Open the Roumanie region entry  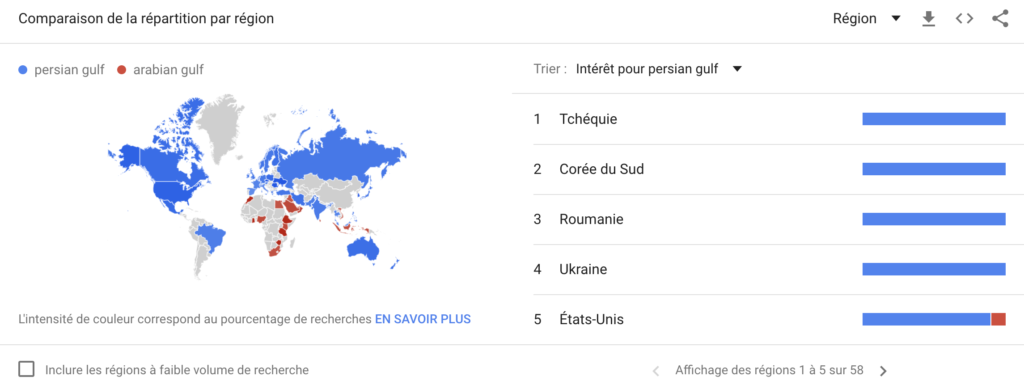click(768, 219)
